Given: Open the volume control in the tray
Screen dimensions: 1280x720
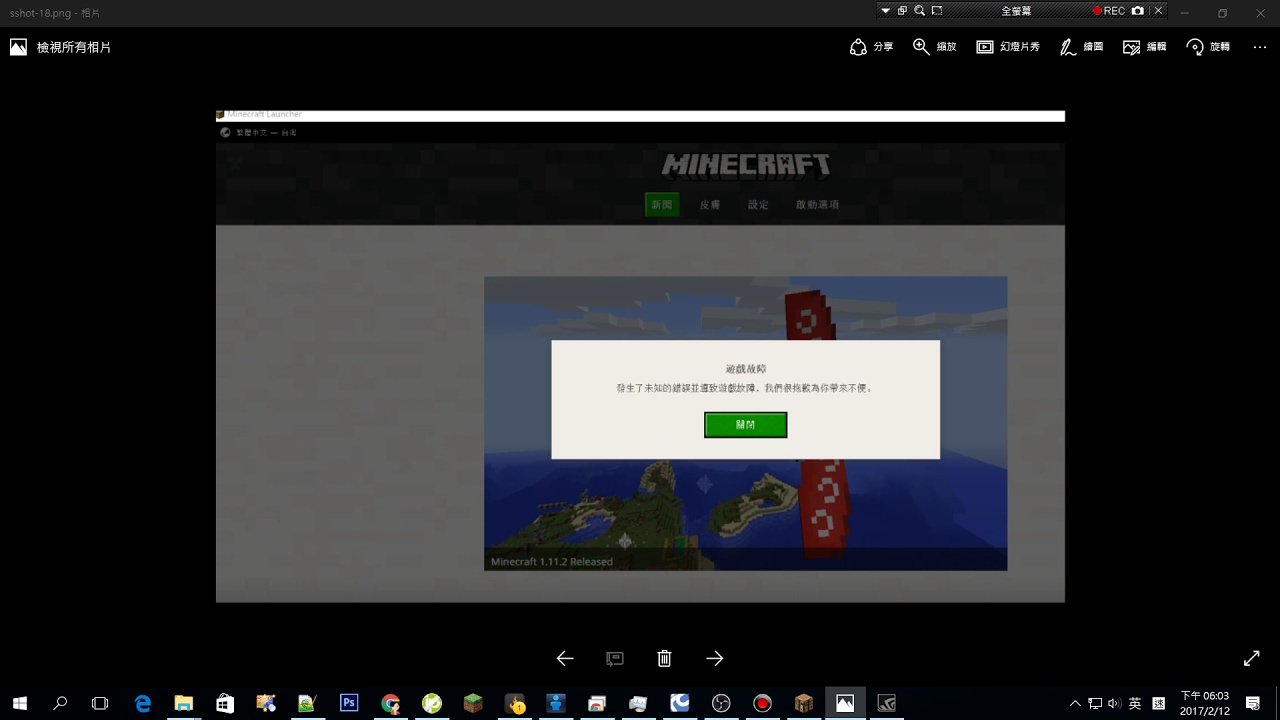Looking at the screenshot, I should point(1115,703).
